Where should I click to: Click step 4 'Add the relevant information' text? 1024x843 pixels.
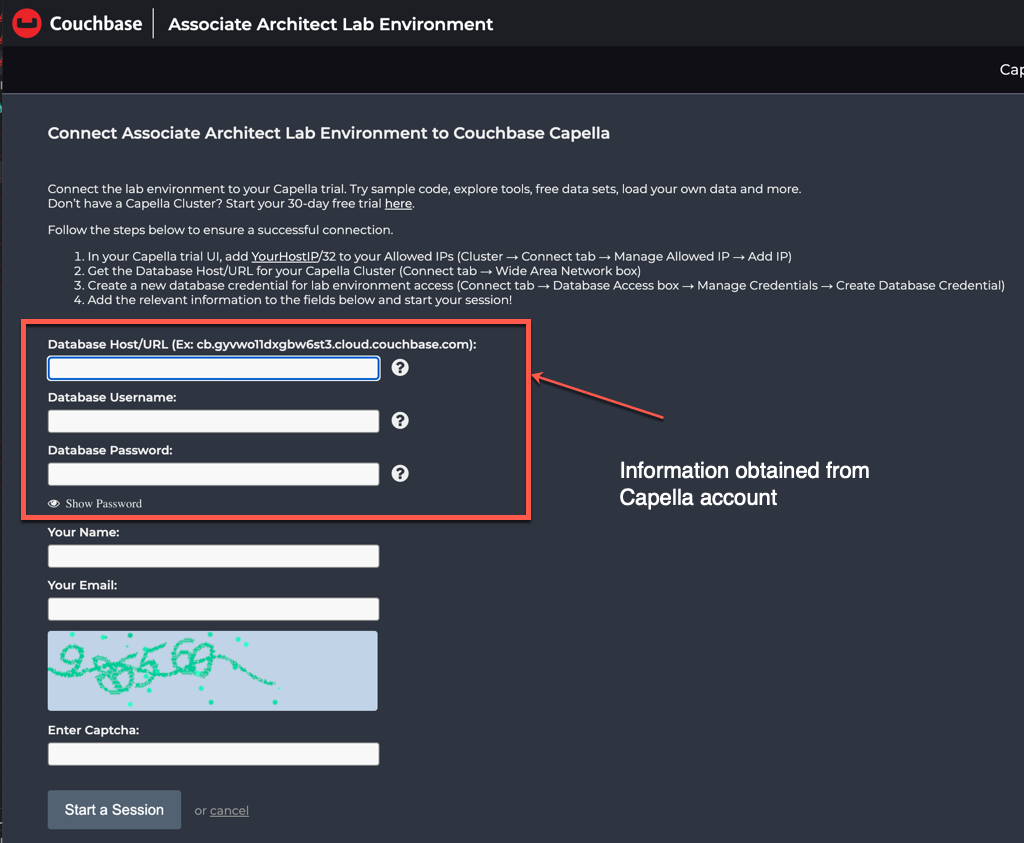300,300
